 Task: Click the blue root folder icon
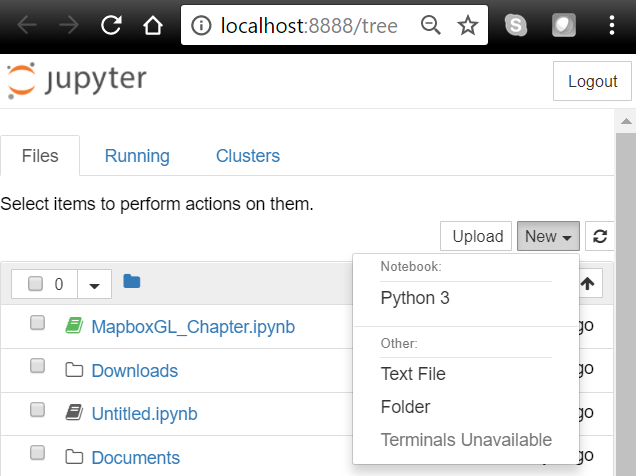[131, 282]
